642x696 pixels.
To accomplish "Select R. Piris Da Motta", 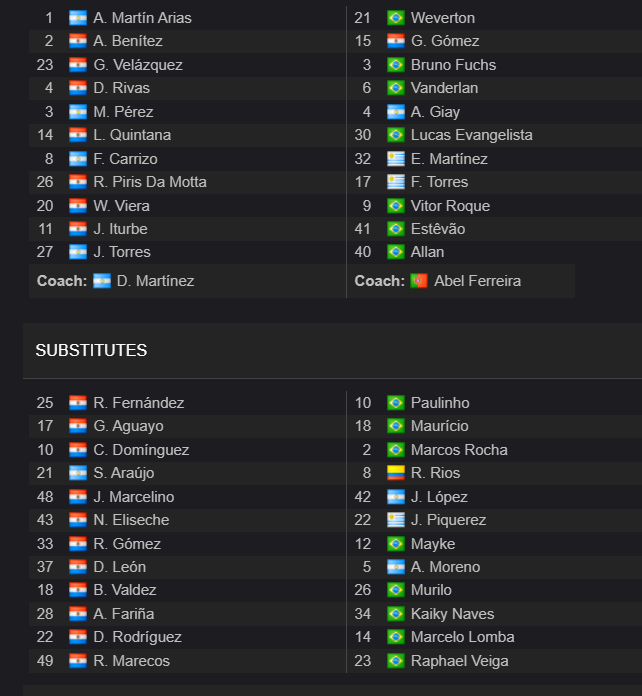I will [x=150, y=182].
